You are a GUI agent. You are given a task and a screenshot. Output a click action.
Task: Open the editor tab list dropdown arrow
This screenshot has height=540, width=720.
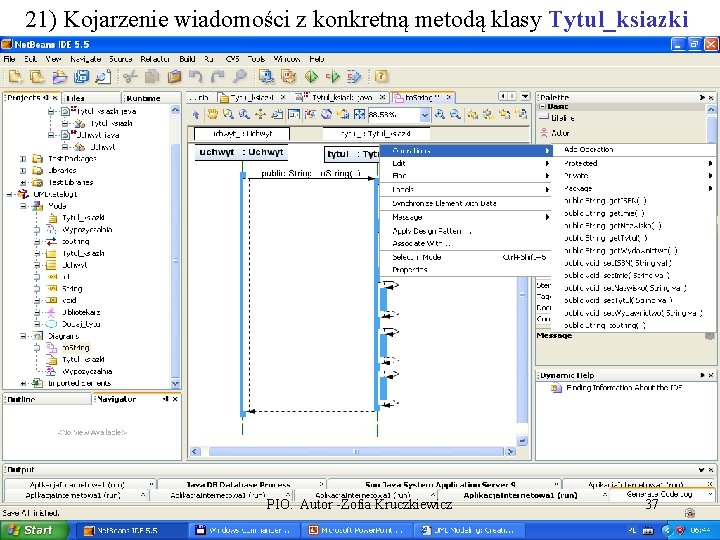pyautogui.click(x=524, y=96)
